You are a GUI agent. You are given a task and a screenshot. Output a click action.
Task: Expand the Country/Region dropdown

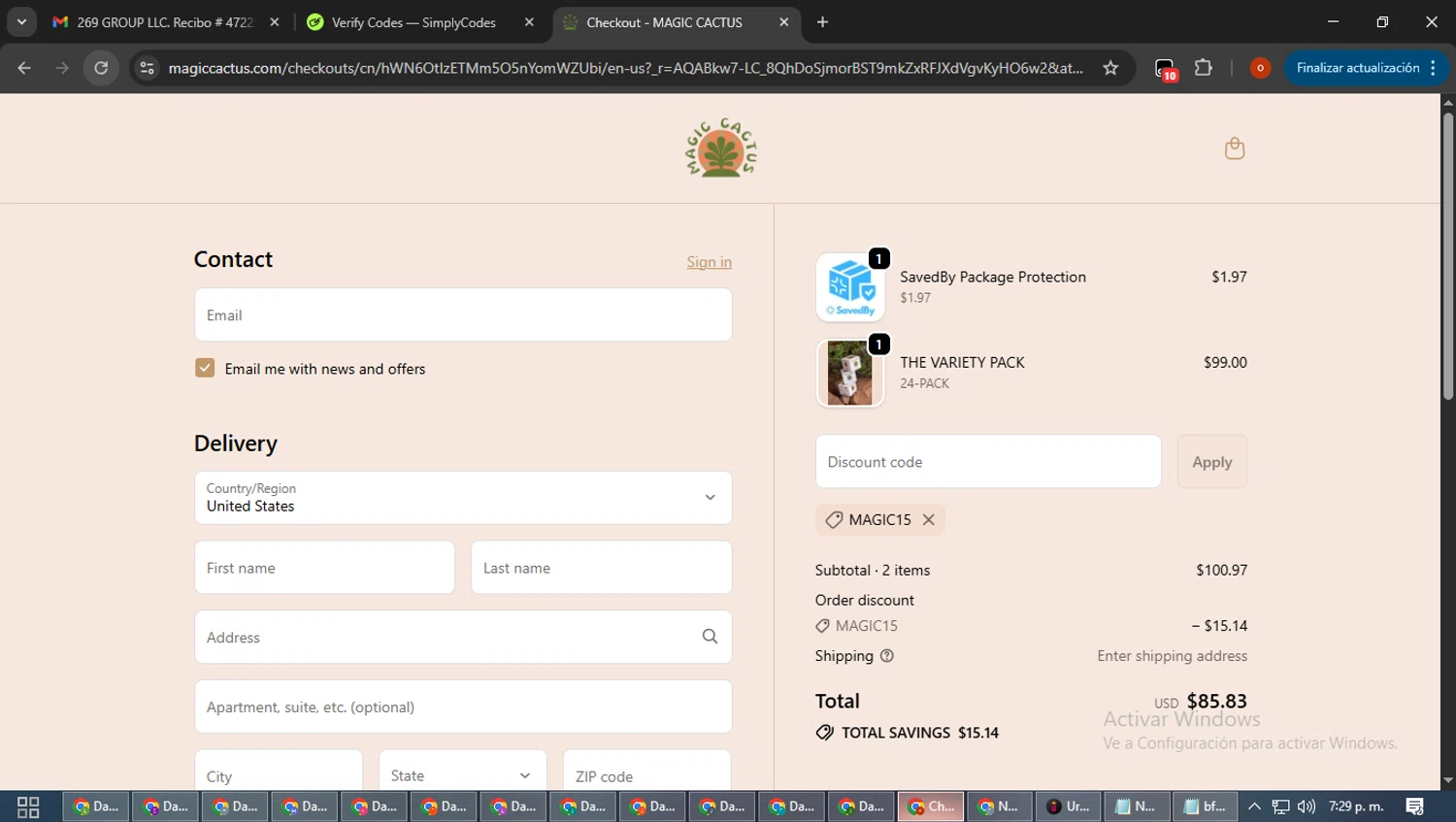click(x=463, y=498)
